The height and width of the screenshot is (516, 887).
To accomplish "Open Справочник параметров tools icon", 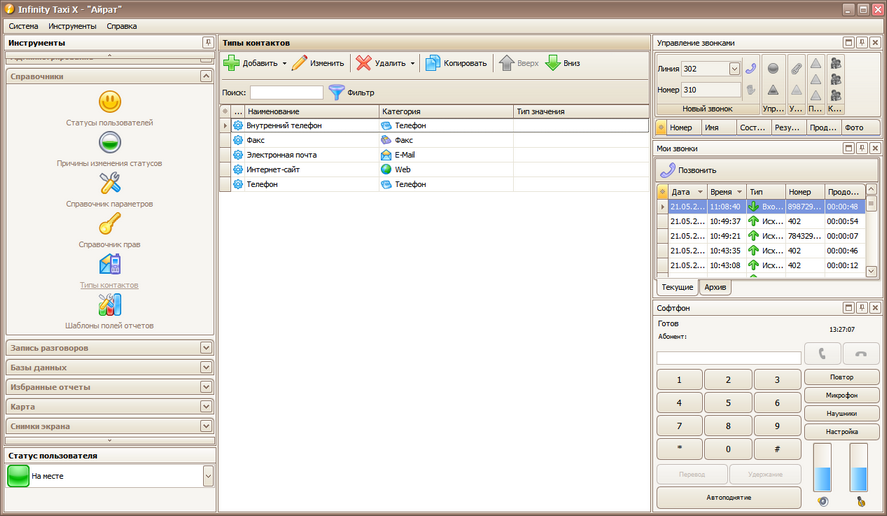I will click(x=110, y=183).
